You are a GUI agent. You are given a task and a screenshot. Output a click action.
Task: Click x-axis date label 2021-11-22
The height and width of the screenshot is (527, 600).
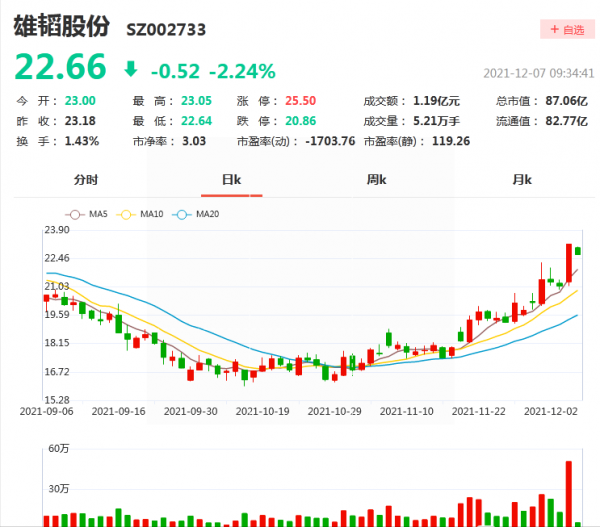pos(478,411)
